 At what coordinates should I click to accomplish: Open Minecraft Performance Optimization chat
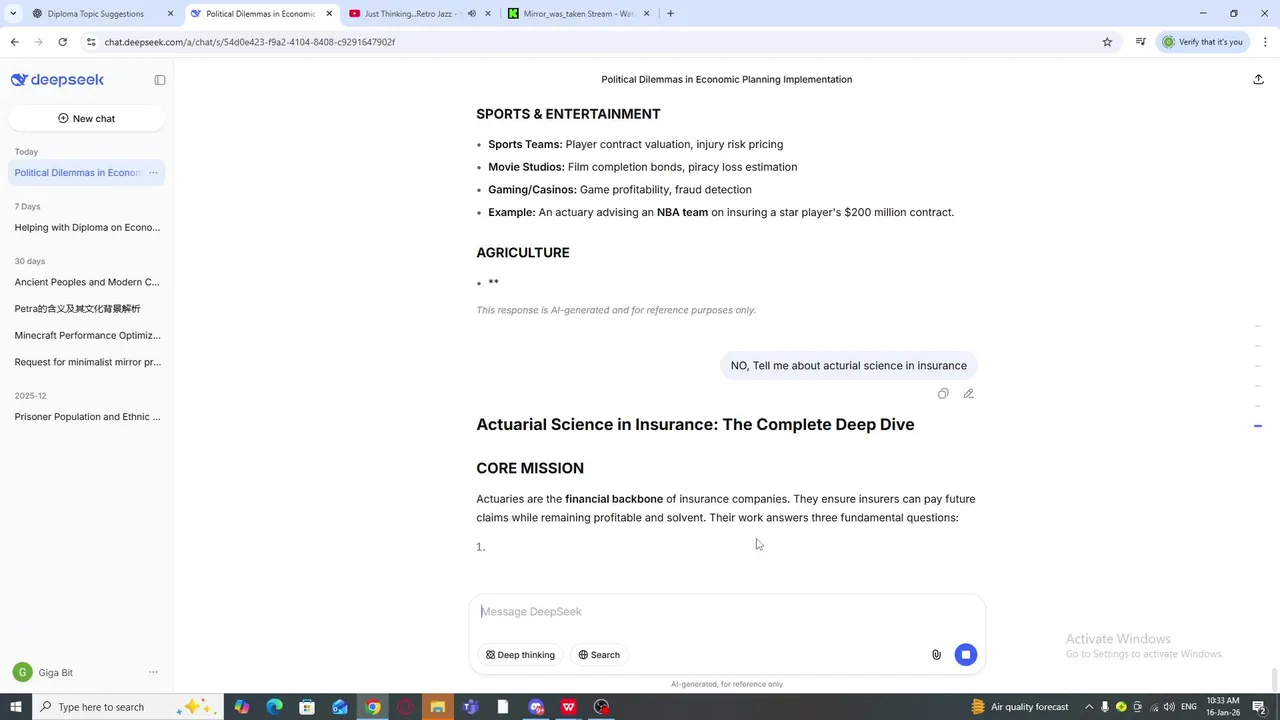tap(87, 335)
